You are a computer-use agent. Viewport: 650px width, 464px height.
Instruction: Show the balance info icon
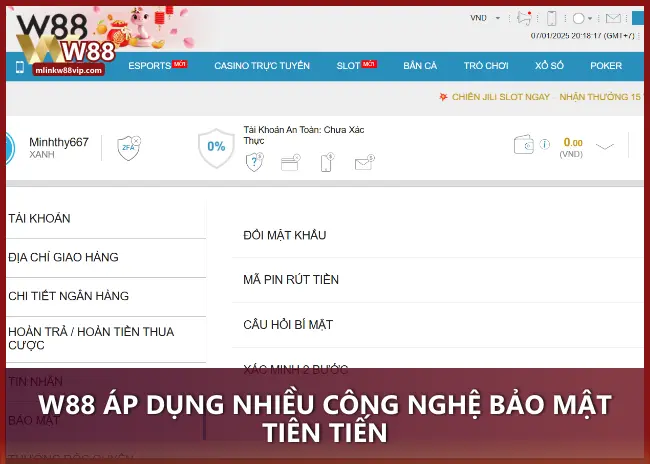[544, 144]
